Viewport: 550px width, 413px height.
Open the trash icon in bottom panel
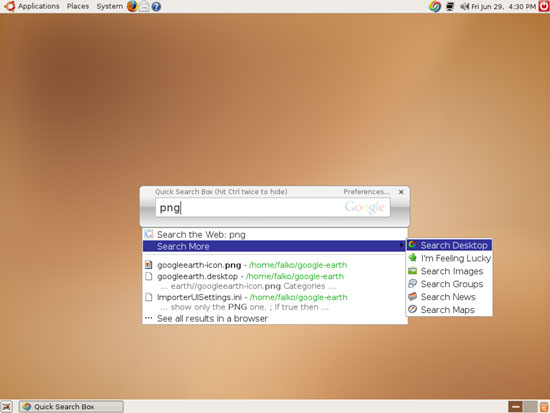544,407
